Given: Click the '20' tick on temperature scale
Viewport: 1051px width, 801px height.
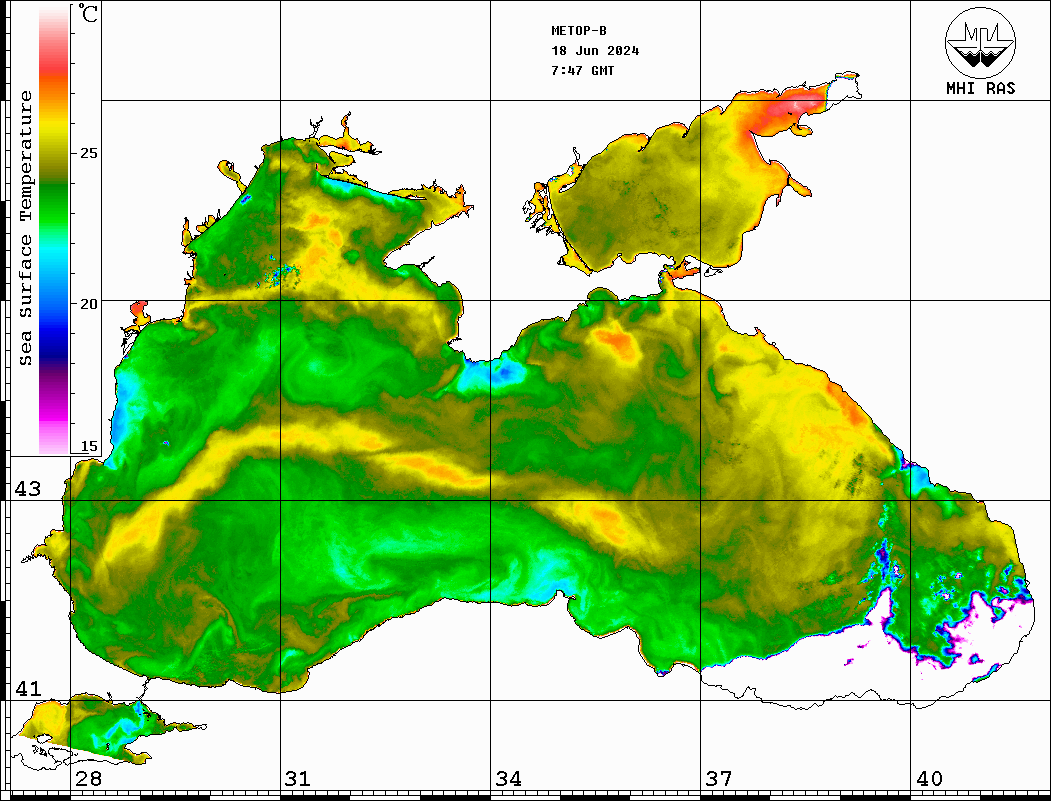Looking at the screenshot, I should [88, 304].
